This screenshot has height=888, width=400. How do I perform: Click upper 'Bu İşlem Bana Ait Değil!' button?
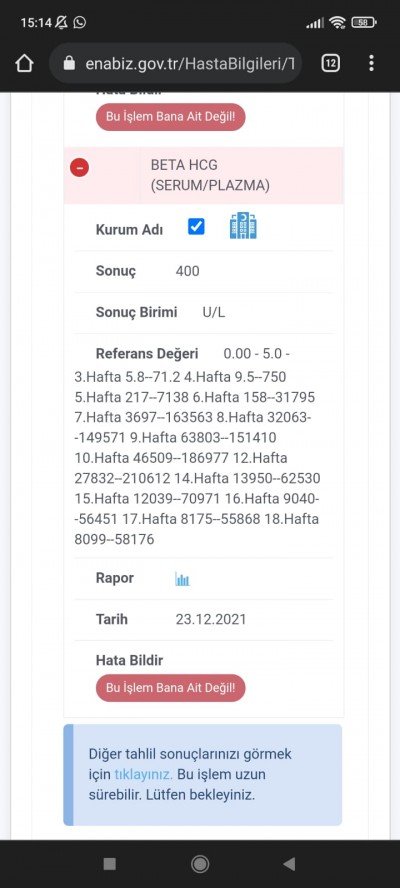171,117
